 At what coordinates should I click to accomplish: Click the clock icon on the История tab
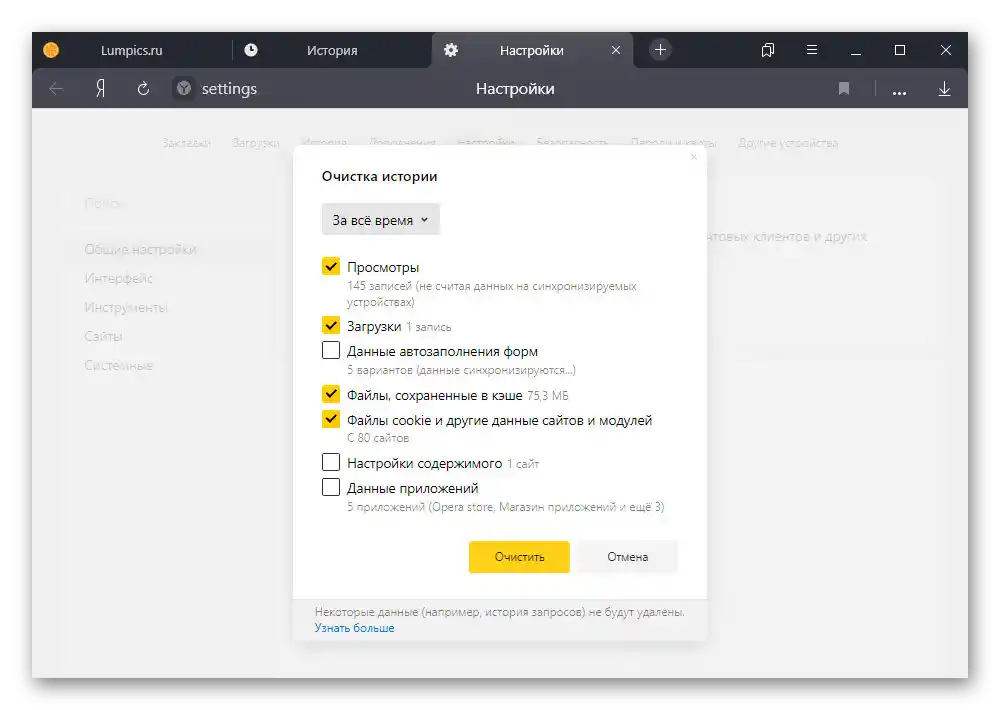point(251,50)
